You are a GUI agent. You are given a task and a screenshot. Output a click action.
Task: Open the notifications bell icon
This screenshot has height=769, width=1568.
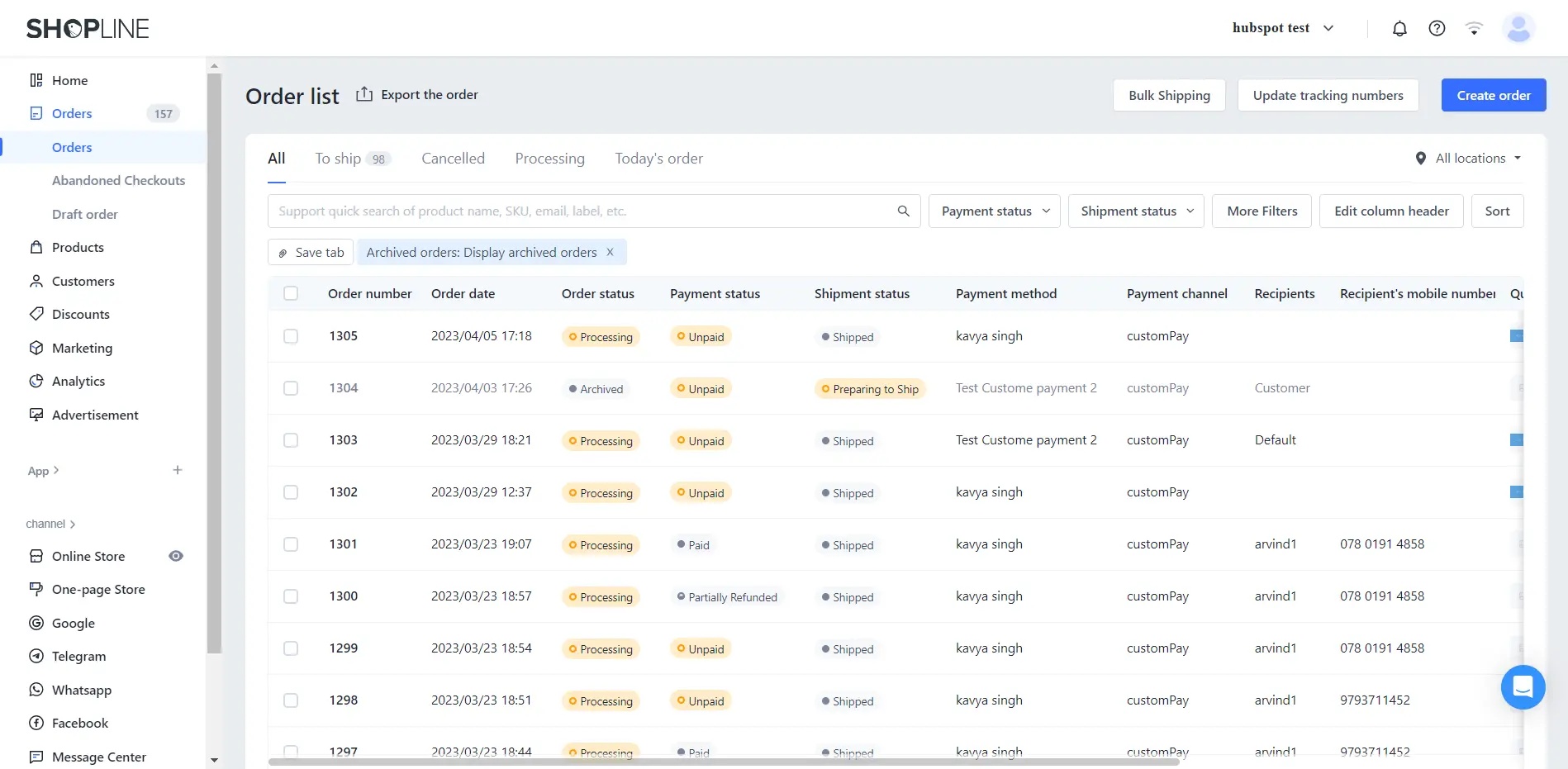(x=1399, y=28)
